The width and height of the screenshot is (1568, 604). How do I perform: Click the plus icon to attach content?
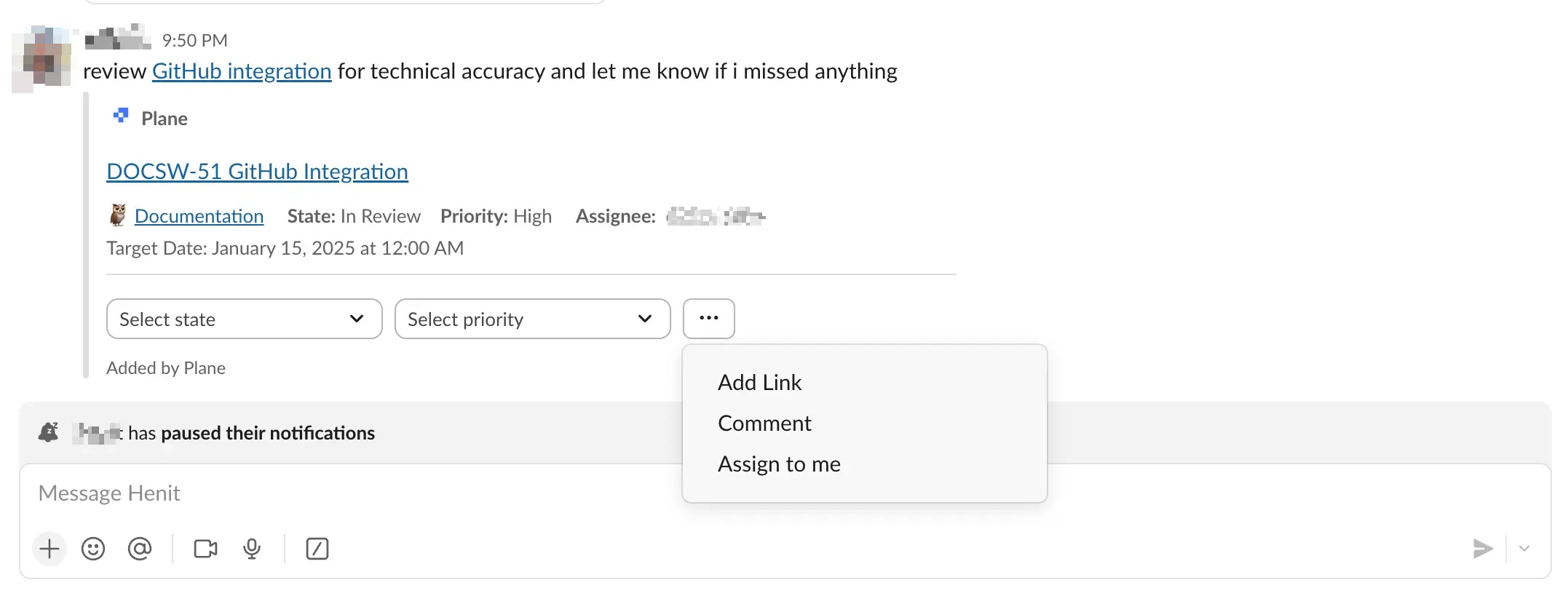coord(48,549)
